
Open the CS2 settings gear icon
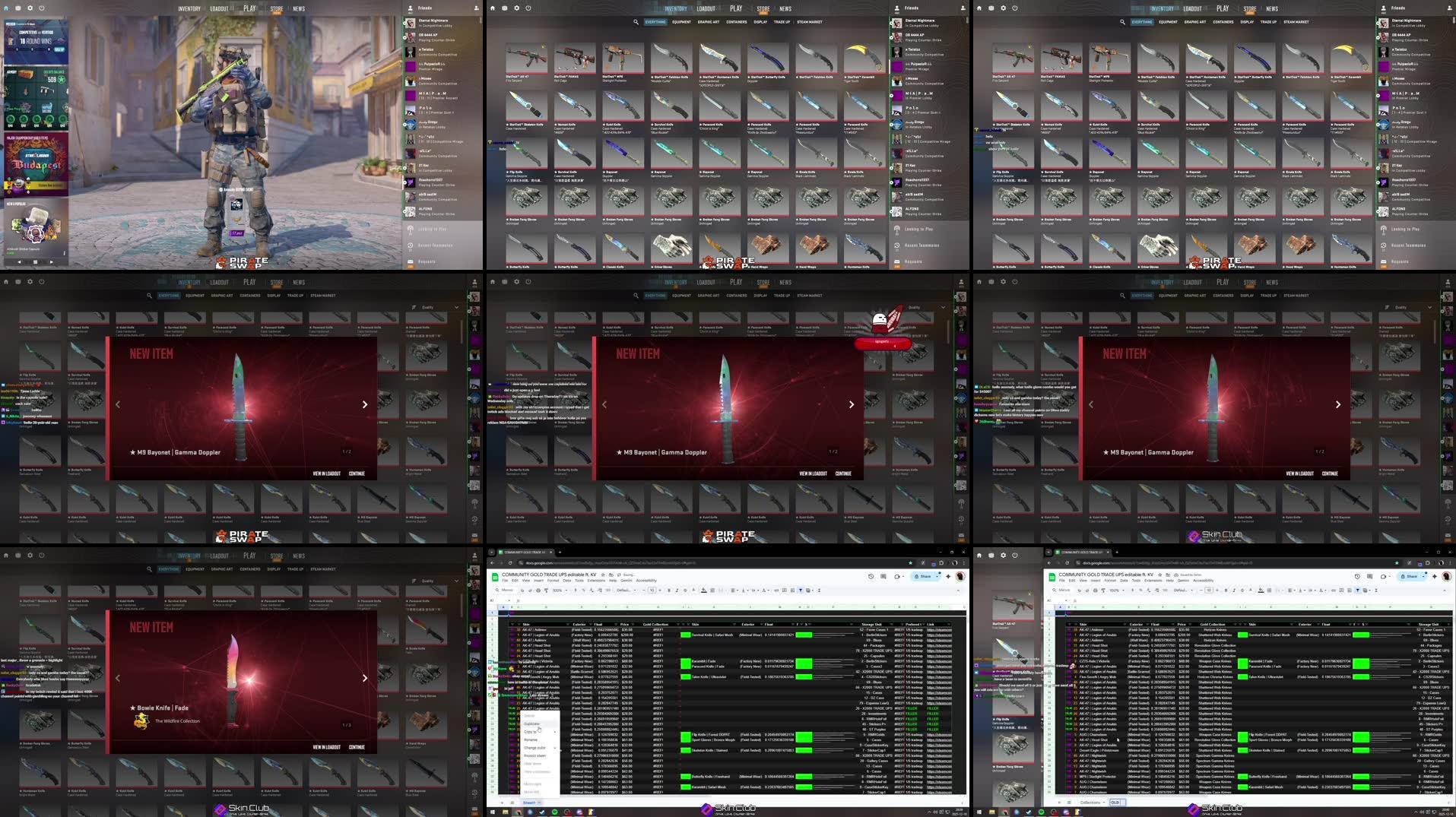[517, 8]
